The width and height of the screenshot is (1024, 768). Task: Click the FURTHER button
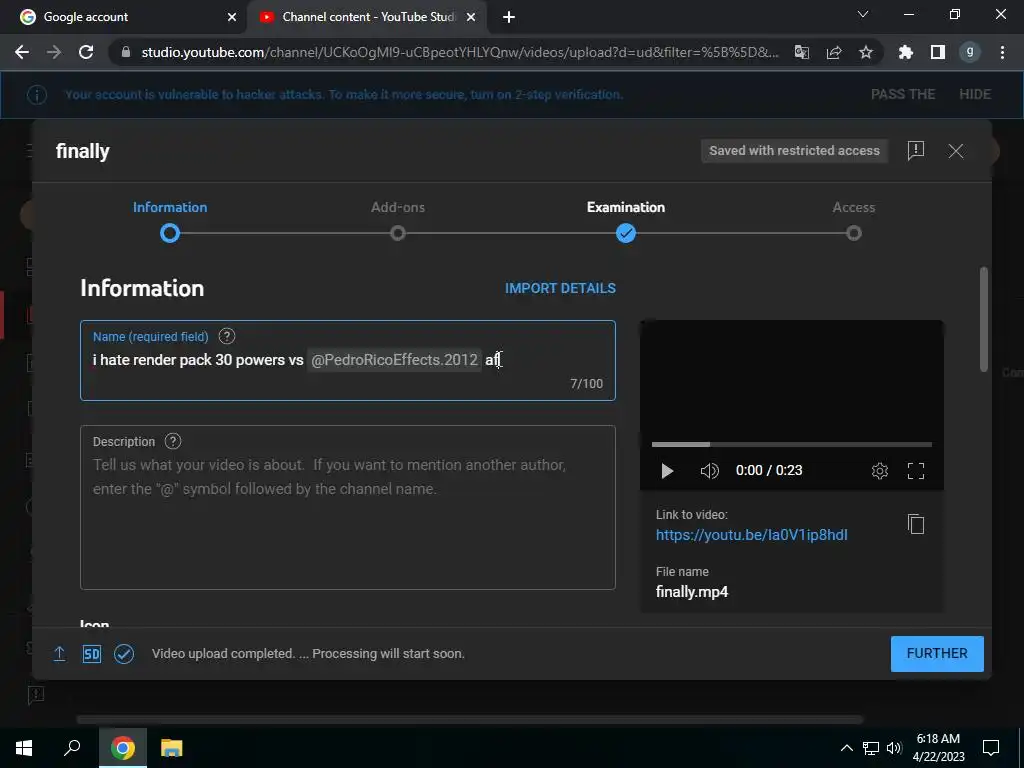937,654
